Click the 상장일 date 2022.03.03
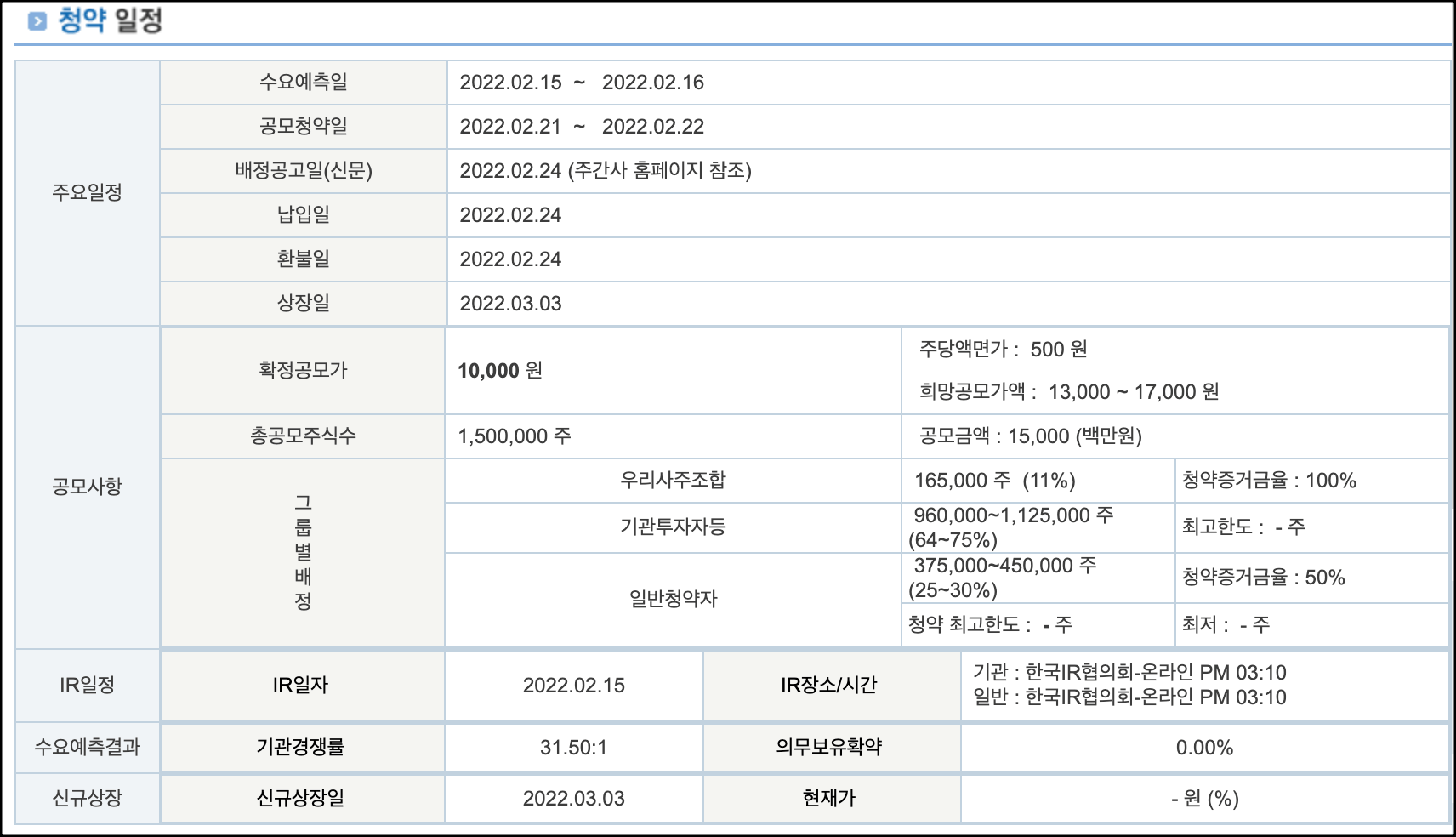Viewport: 1456px width, 837px height. [x=510, y=304]
